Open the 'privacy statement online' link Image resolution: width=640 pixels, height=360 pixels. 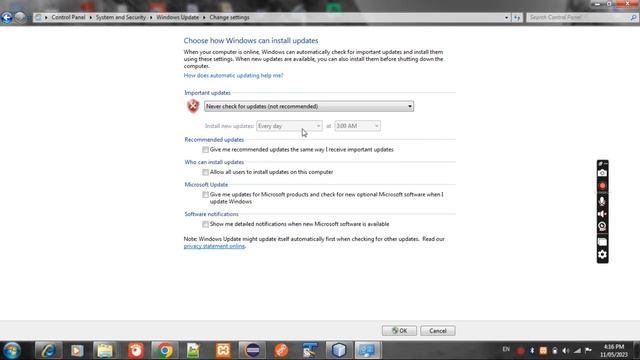point(214,246)
